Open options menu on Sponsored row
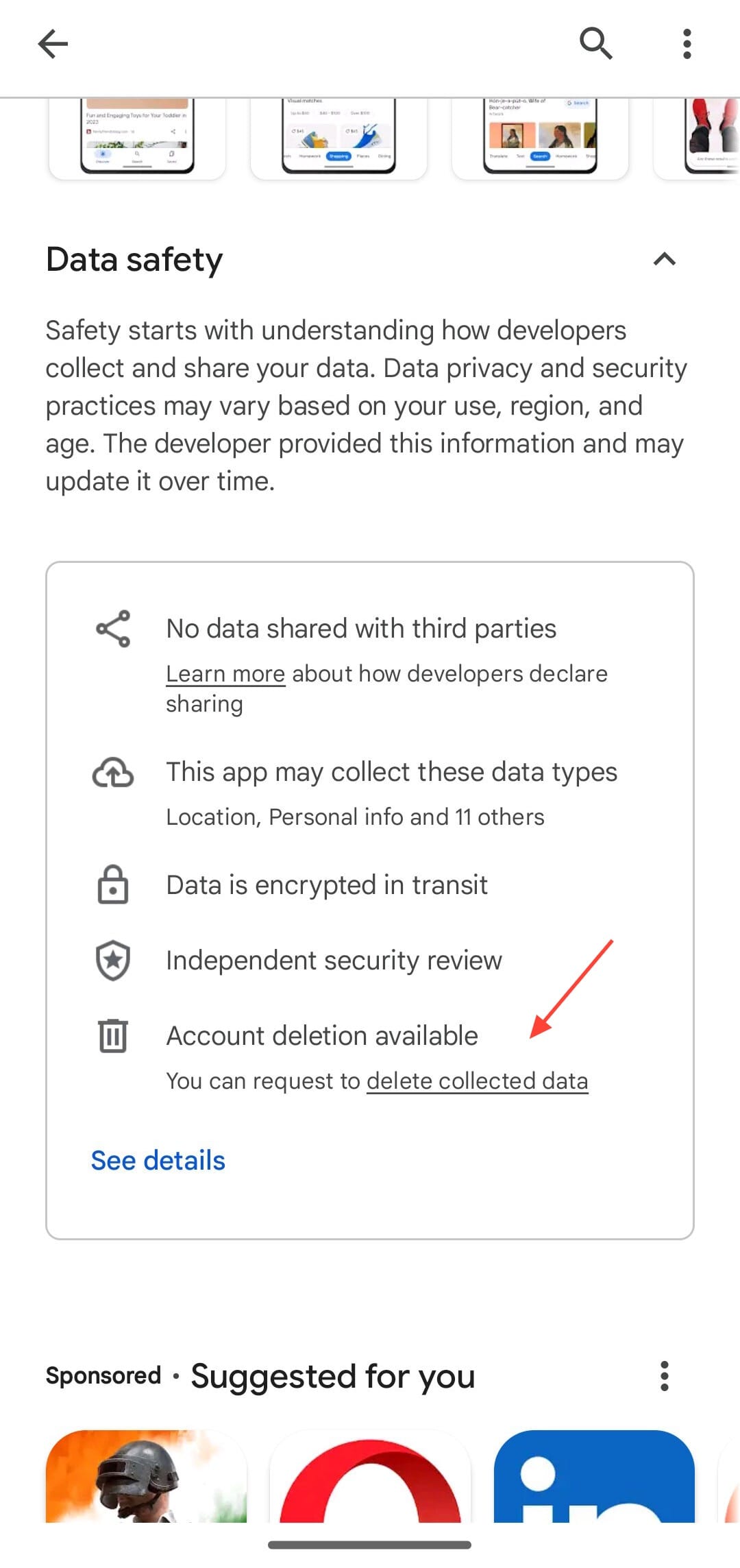Screen dimensions: 740x1568 click(663, 1376)
